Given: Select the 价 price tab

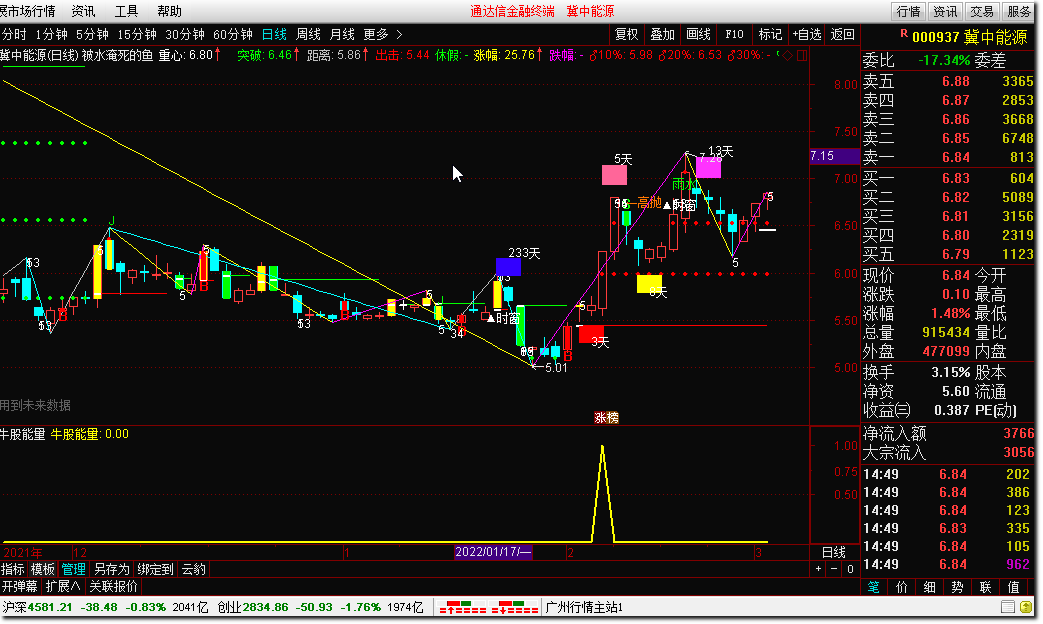Looking at the screenshot, I should tap(901, 587).
